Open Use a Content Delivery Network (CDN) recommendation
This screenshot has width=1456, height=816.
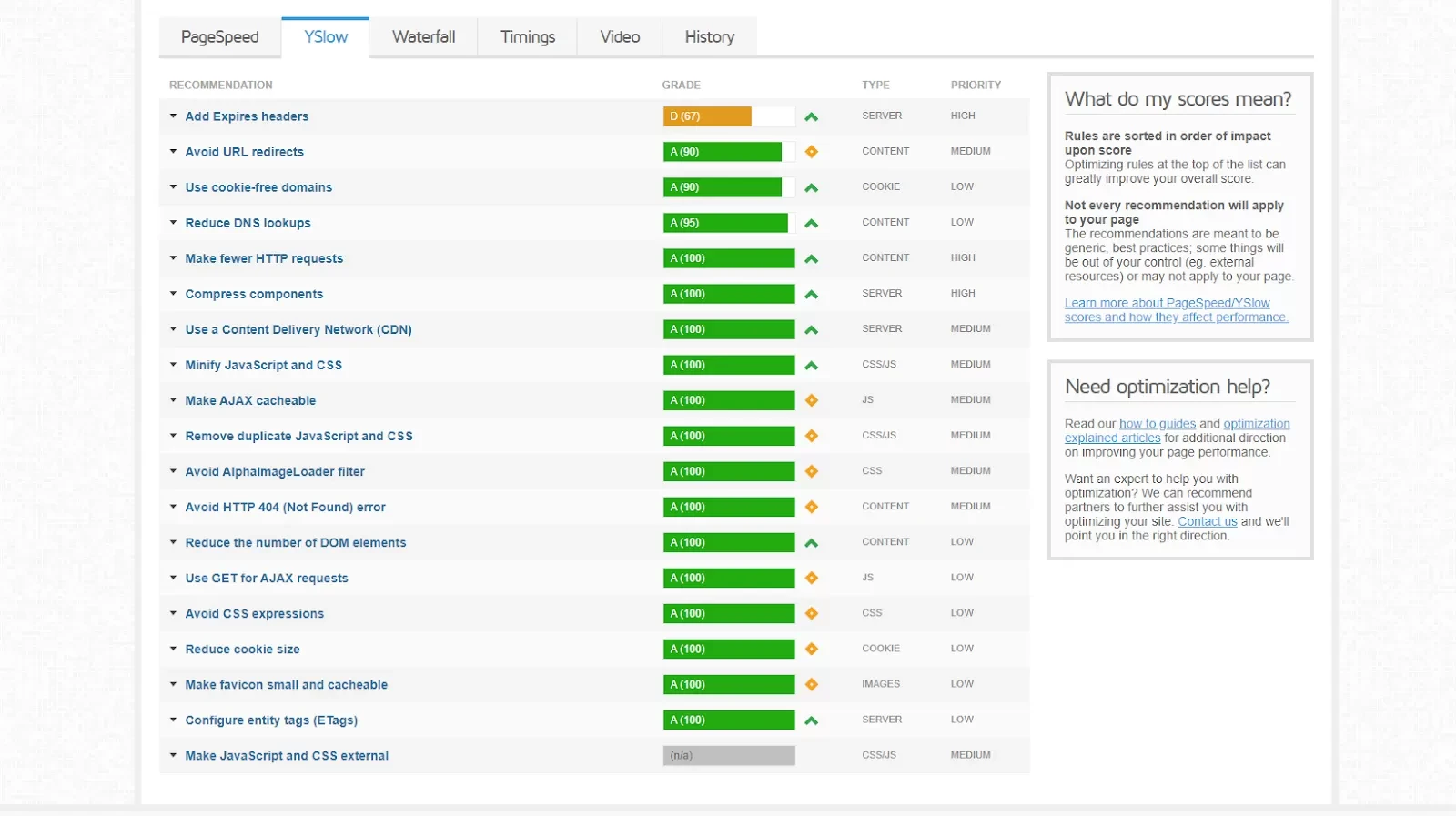click(x=298, y=329)
